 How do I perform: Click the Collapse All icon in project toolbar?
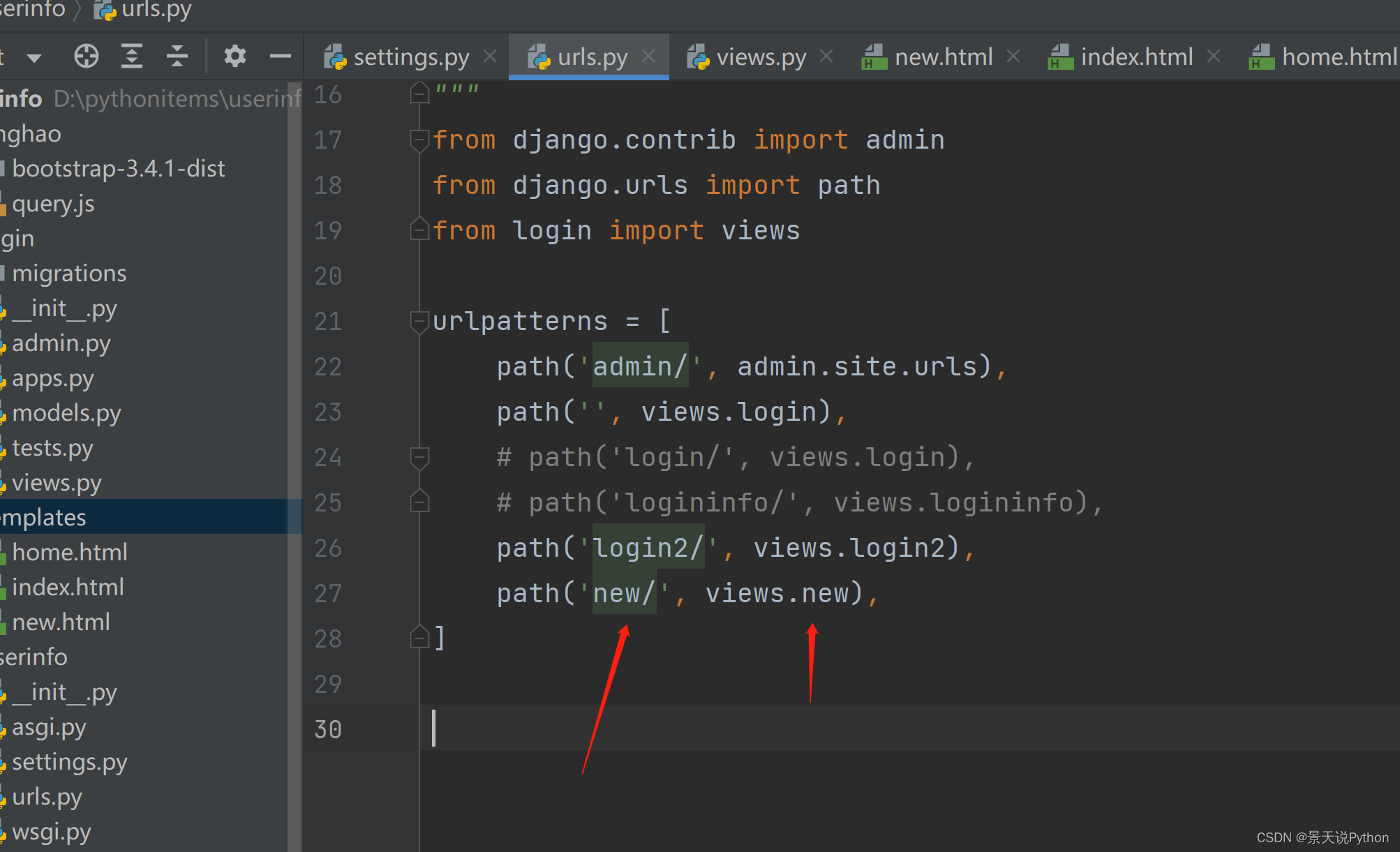point(177,56)
